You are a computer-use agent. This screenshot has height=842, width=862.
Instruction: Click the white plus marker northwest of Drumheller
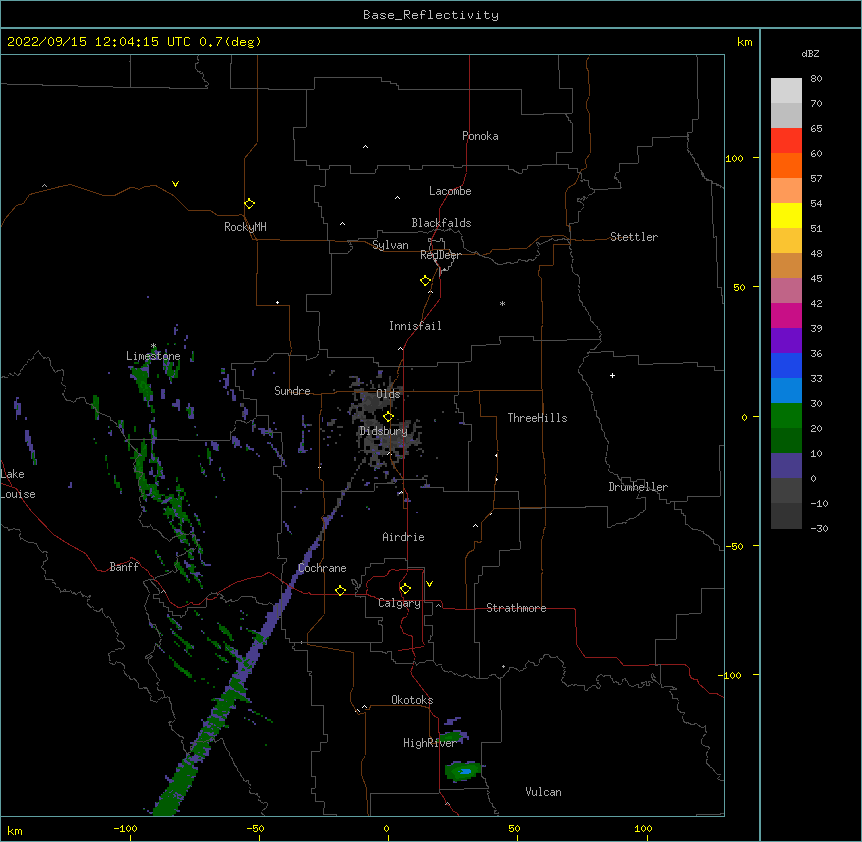612,375
